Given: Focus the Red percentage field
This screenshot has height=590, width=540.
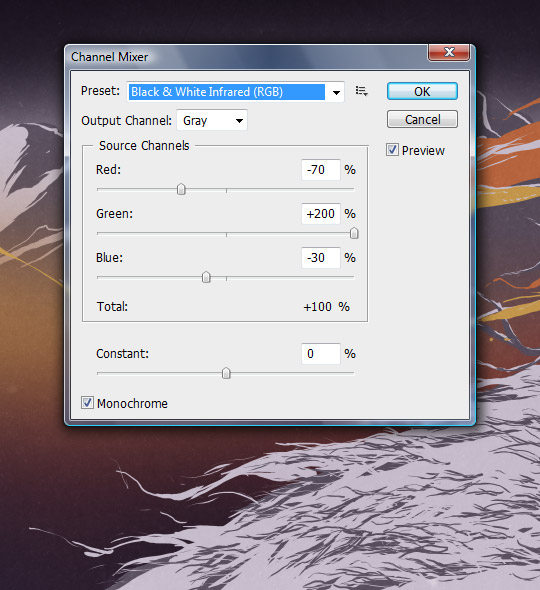Looking at the screenshot, I should click(321, 170).
